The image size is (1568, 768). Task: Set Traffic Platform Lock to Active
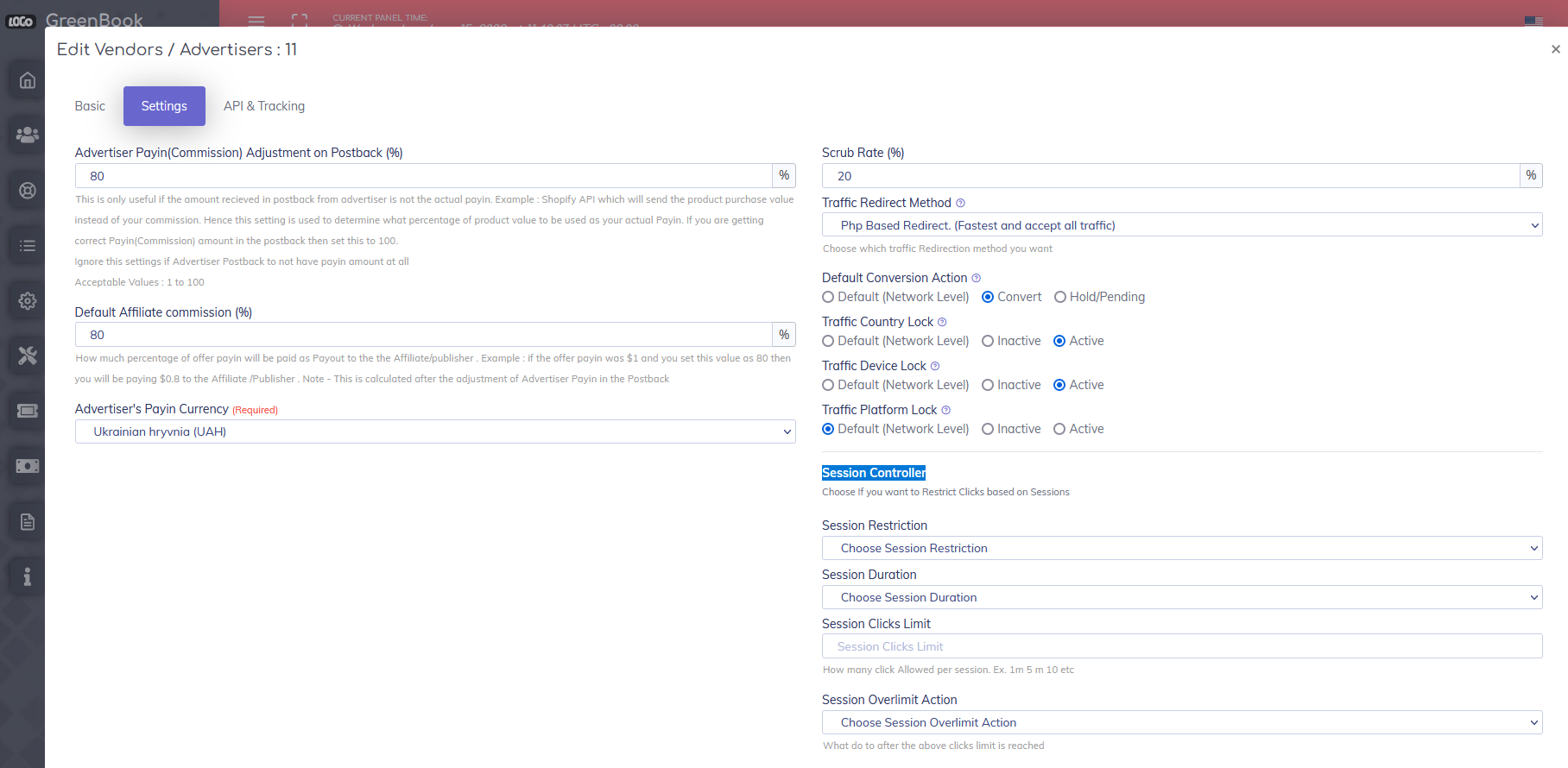[1059, 429]
